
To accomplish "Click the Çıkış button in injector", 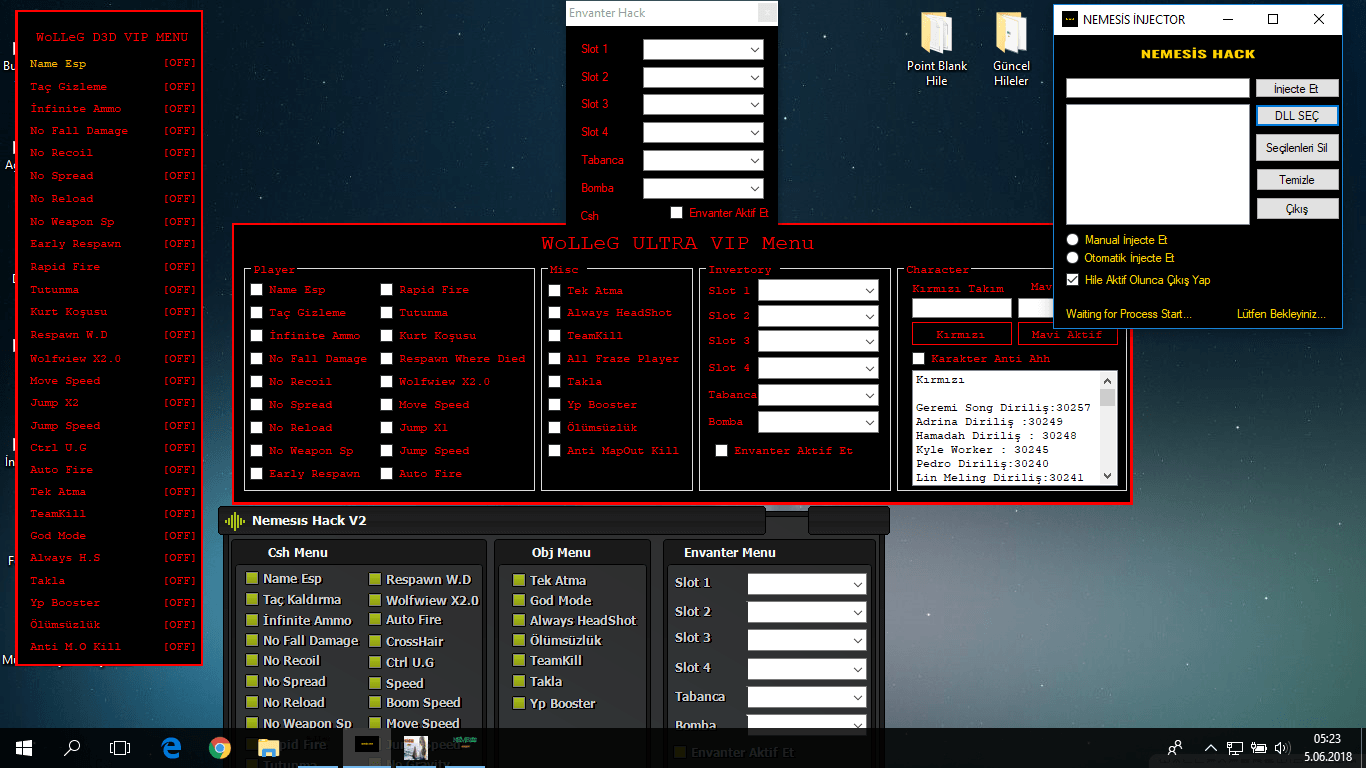I will click(1297, 209).
